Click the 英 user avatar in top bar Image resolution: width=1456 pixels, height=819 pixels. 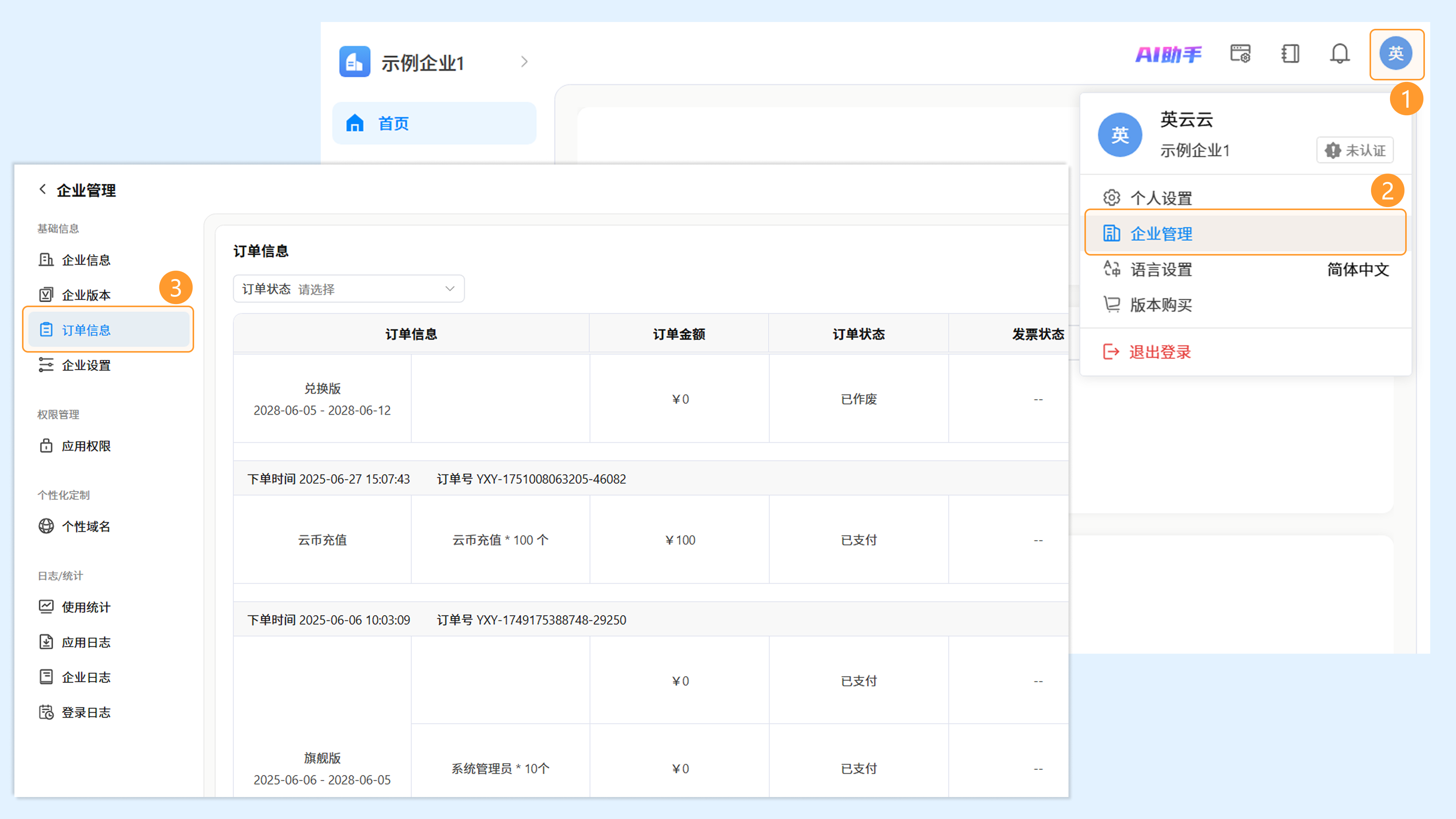tap(1395, 54)
